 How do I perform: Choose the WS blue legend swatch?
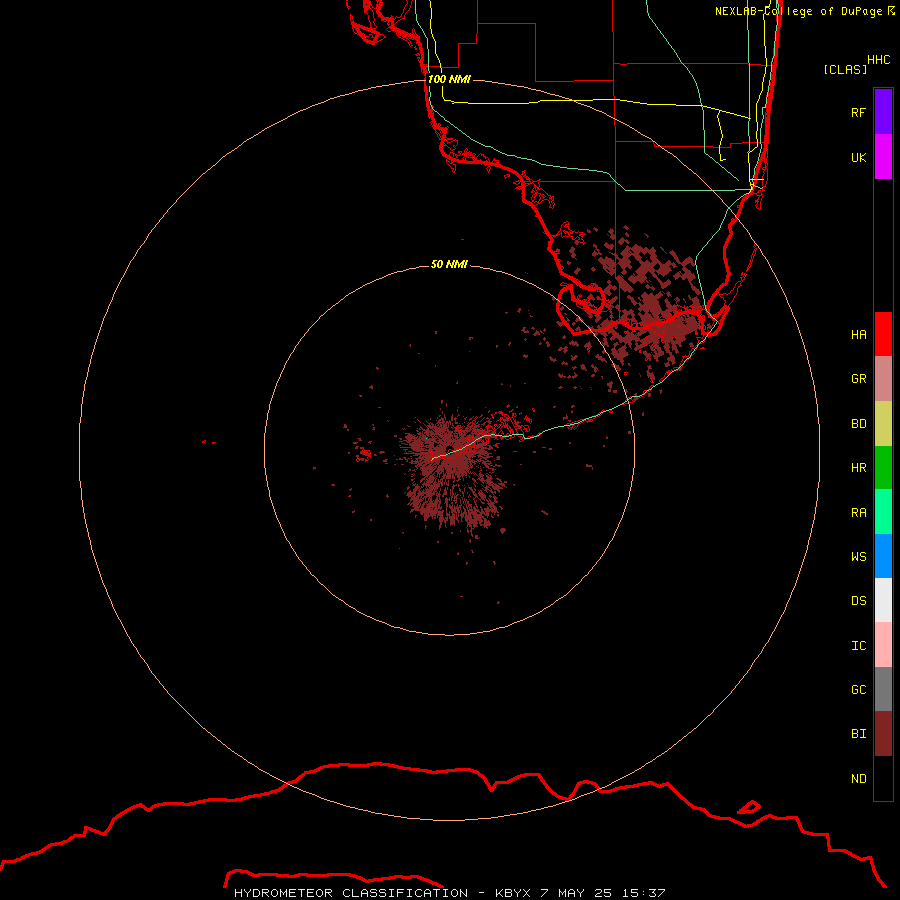(883, 556)
